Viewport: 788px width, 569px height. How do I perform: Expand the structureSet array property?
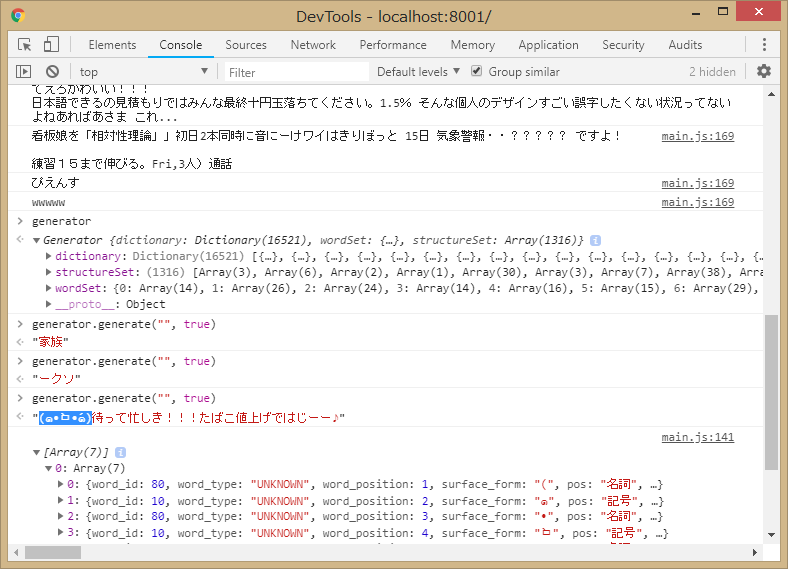(49, 273)
